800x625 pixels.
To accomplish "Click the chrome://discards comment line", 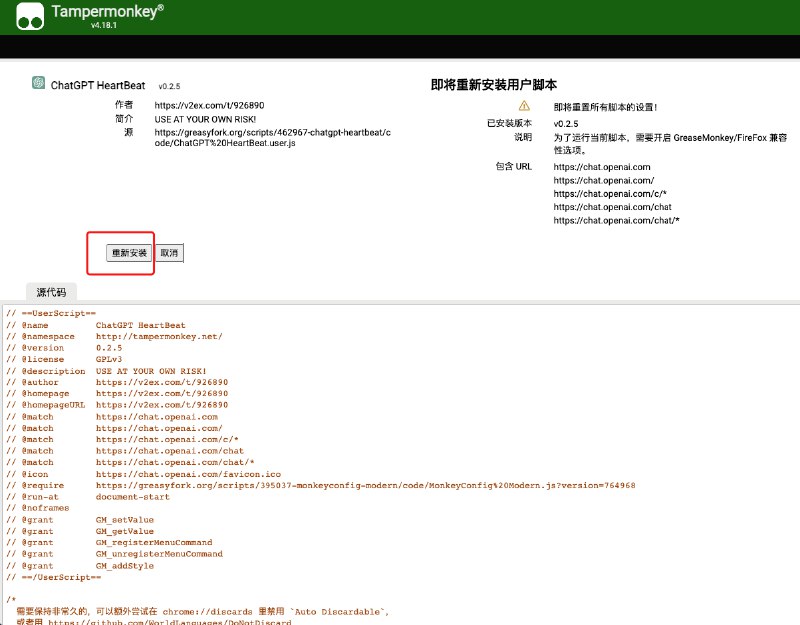I will [x=203, y=611].
